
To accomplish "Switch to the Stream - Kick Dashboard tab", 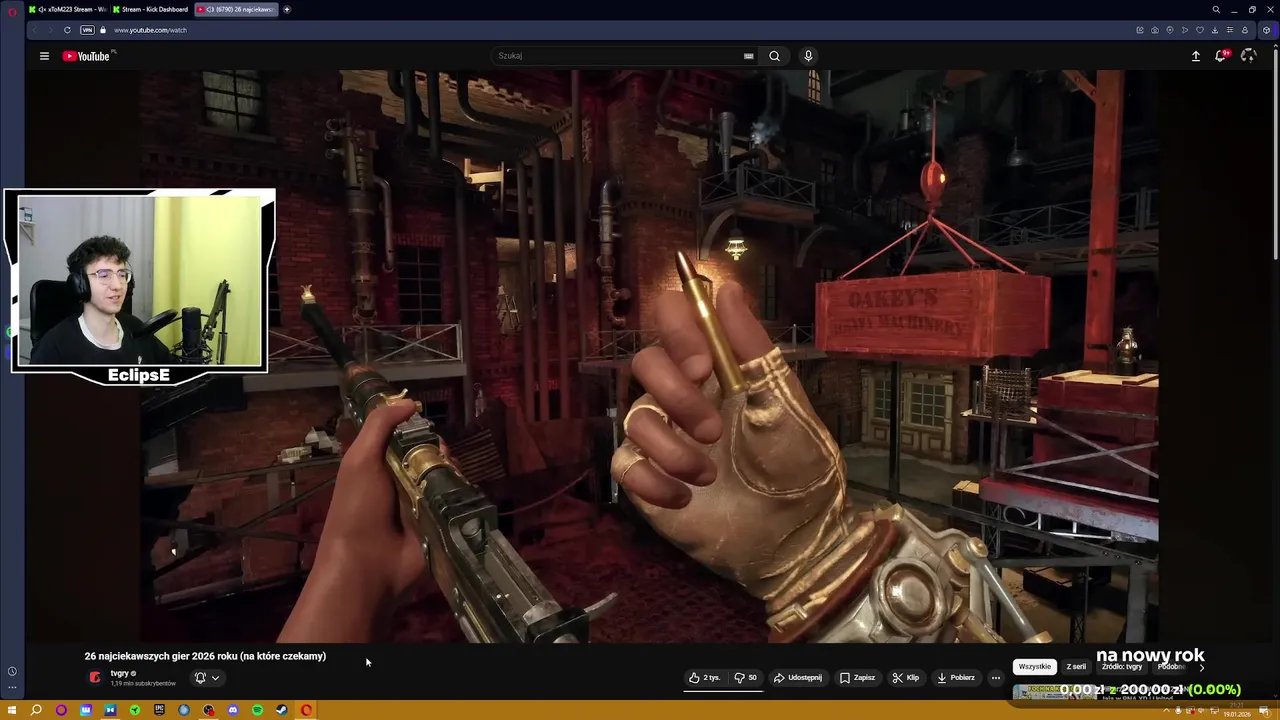I will click(151, 9).
